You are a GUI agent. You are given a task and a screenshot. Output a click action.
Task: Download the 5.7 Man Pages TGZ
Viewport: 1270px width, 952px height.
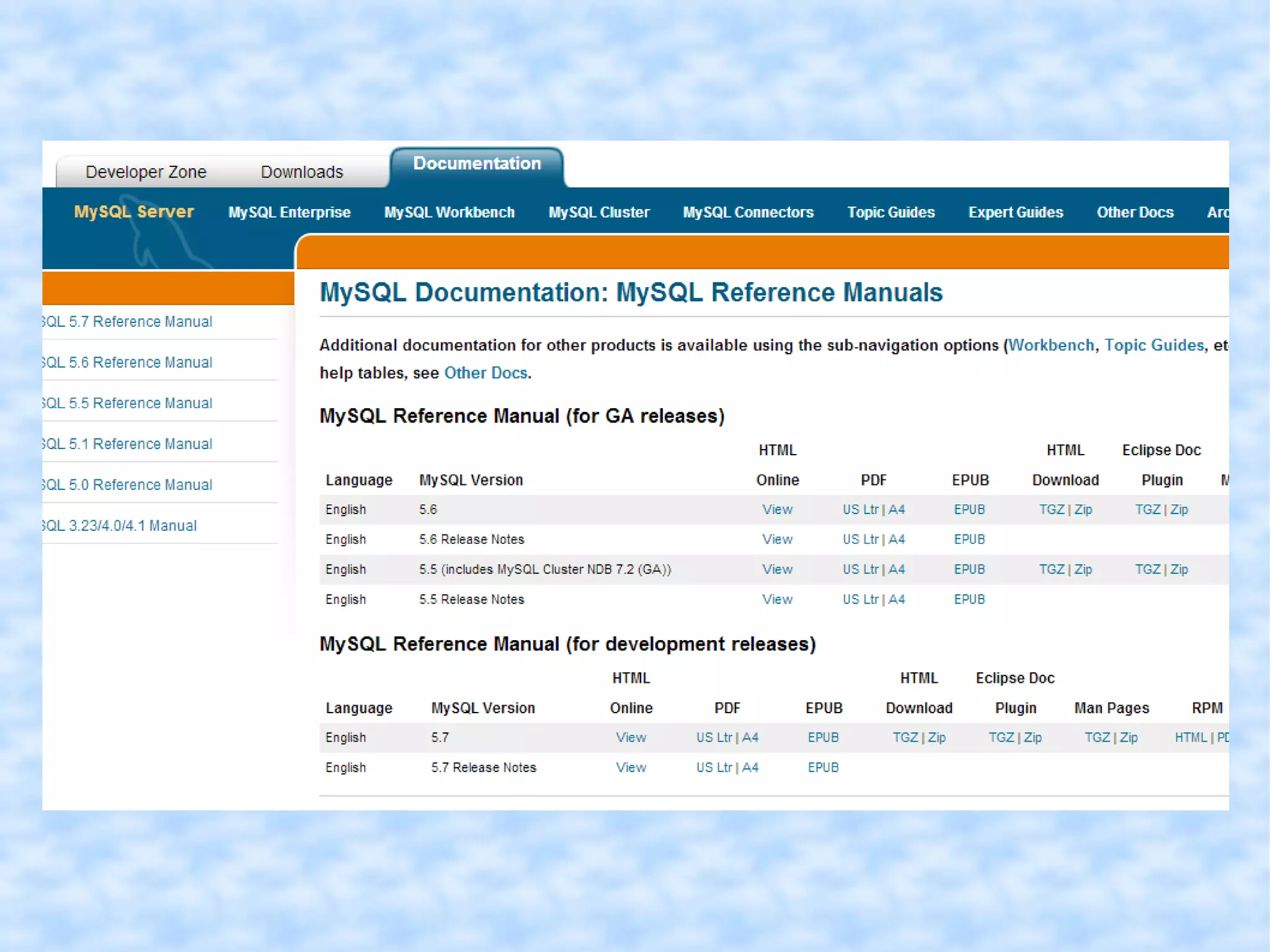(x=1096, y=737)
